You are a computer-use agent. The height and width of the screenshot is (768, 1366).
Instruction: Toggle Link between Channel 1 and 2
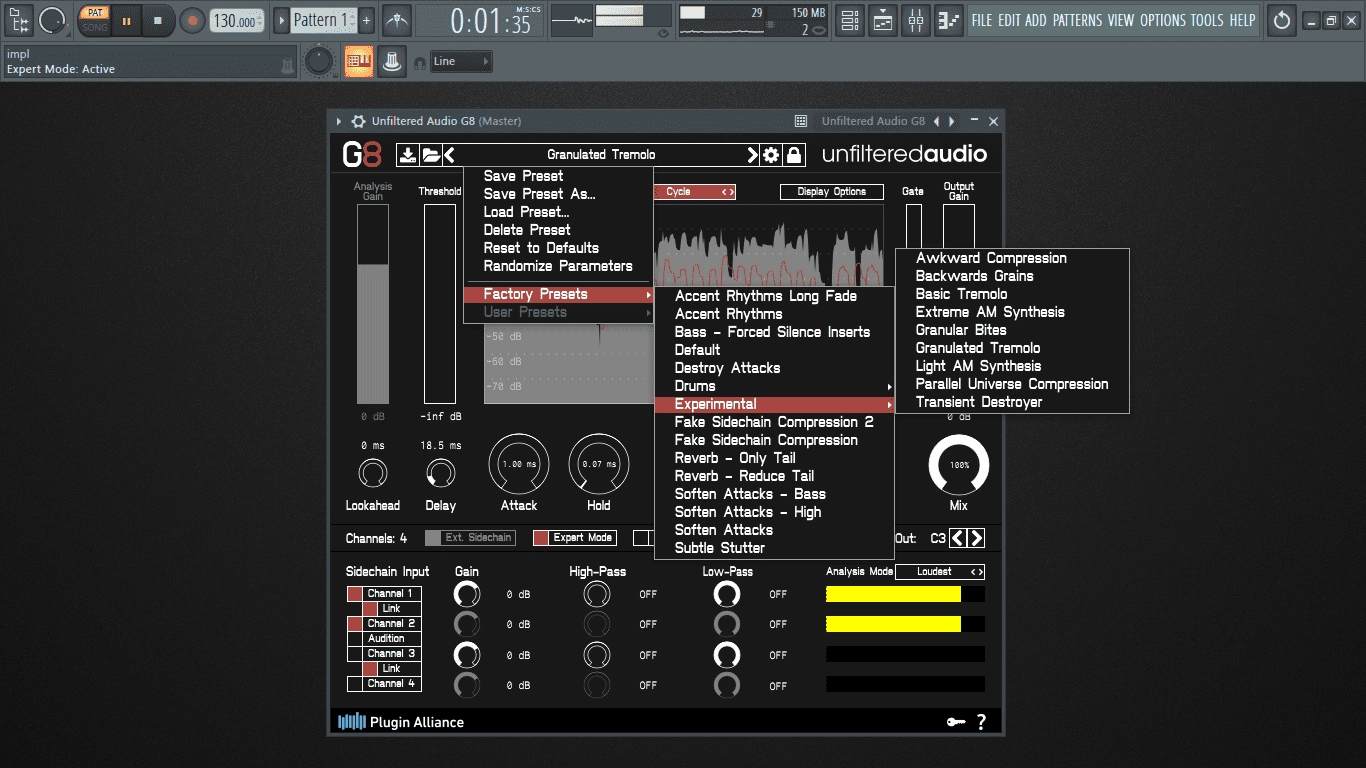point(370,608)
